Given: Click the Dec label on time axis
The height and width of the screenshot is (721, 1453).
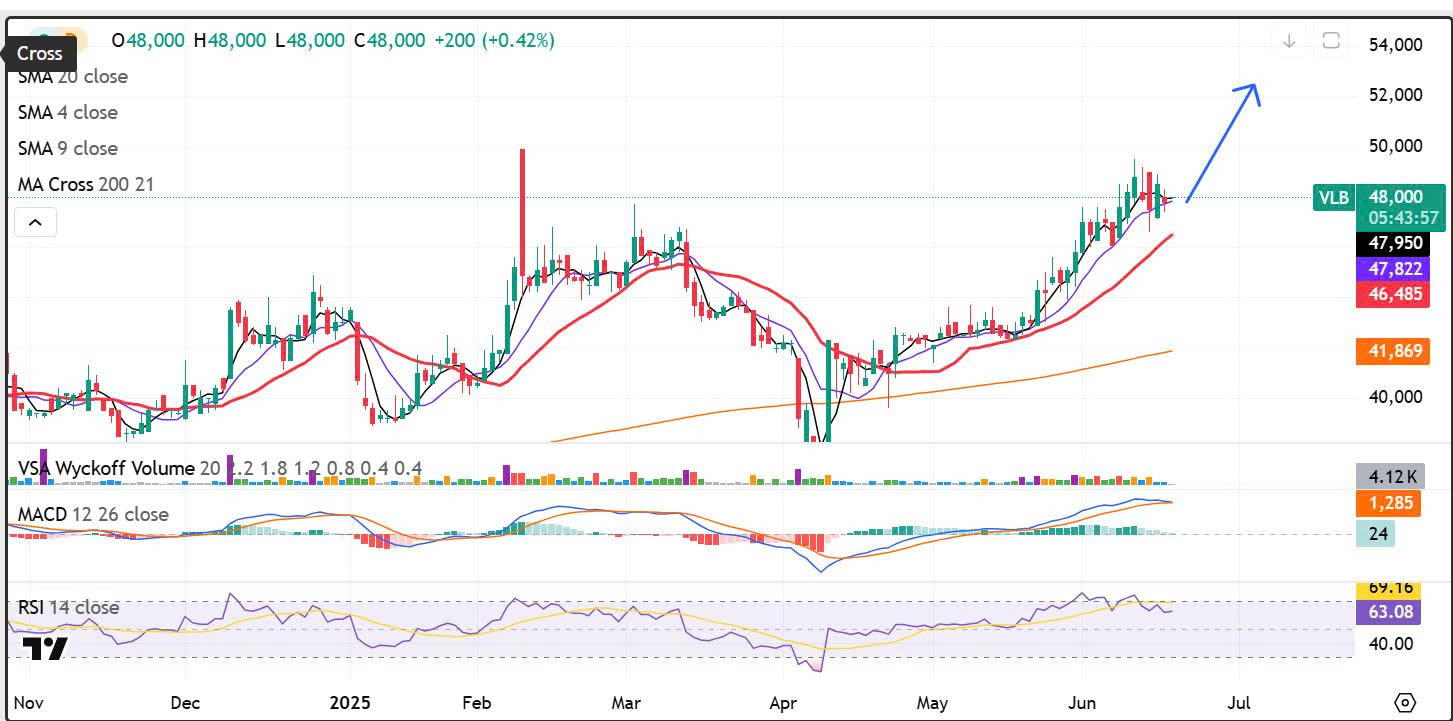Looking at the screenshot, I should (x=186, y=702).
